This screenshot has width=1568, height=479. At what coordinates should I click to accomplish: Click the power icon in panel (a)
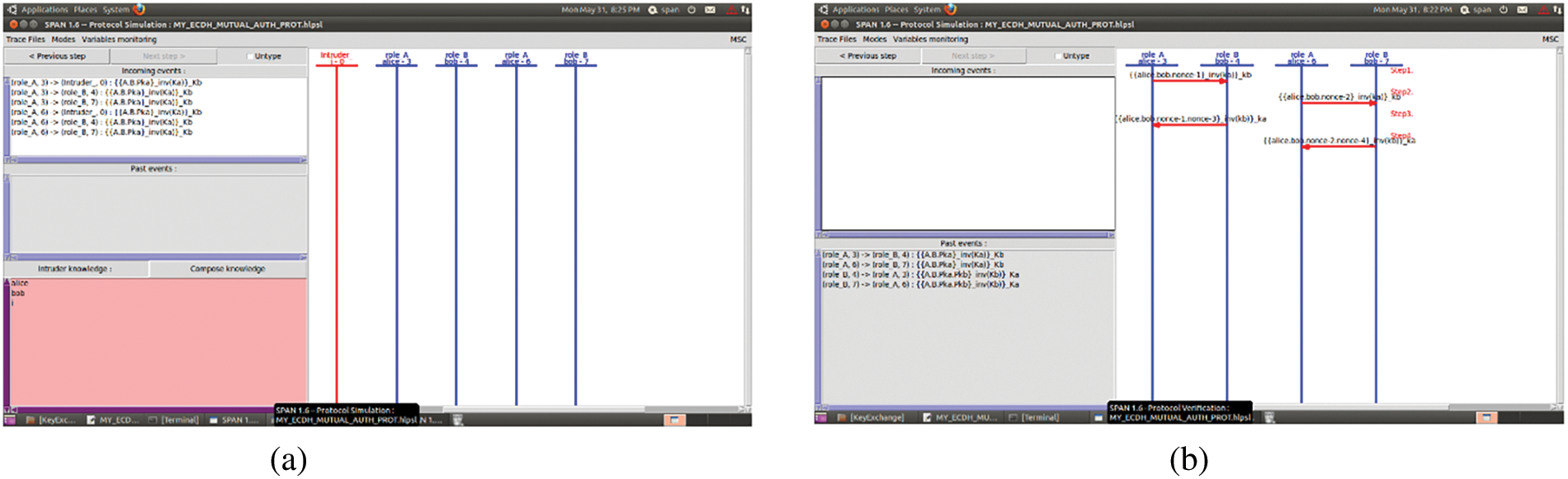[692, 10]
